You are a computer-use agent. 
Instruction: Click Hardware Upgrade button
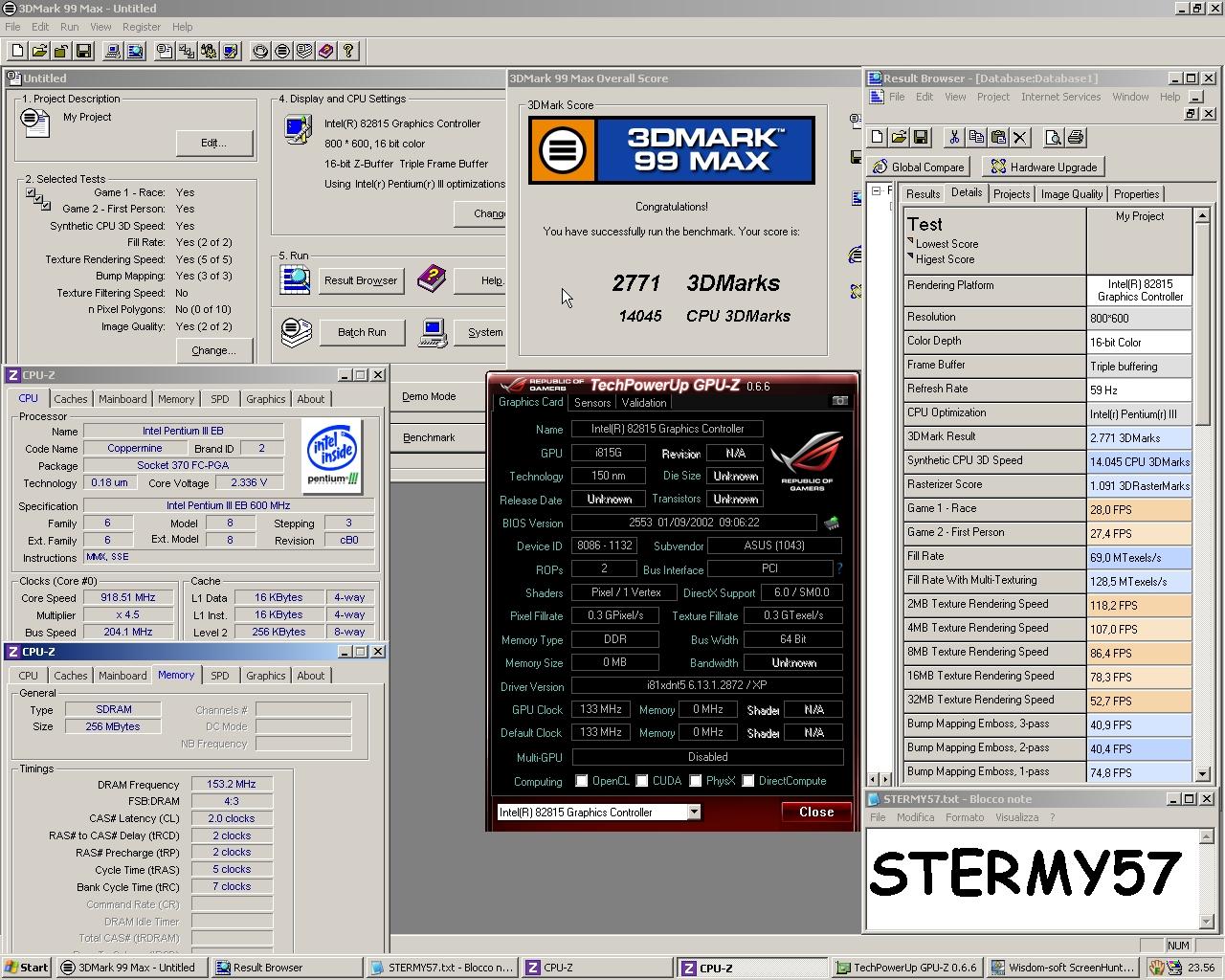pyautogui.click(x=1044, y=167)
